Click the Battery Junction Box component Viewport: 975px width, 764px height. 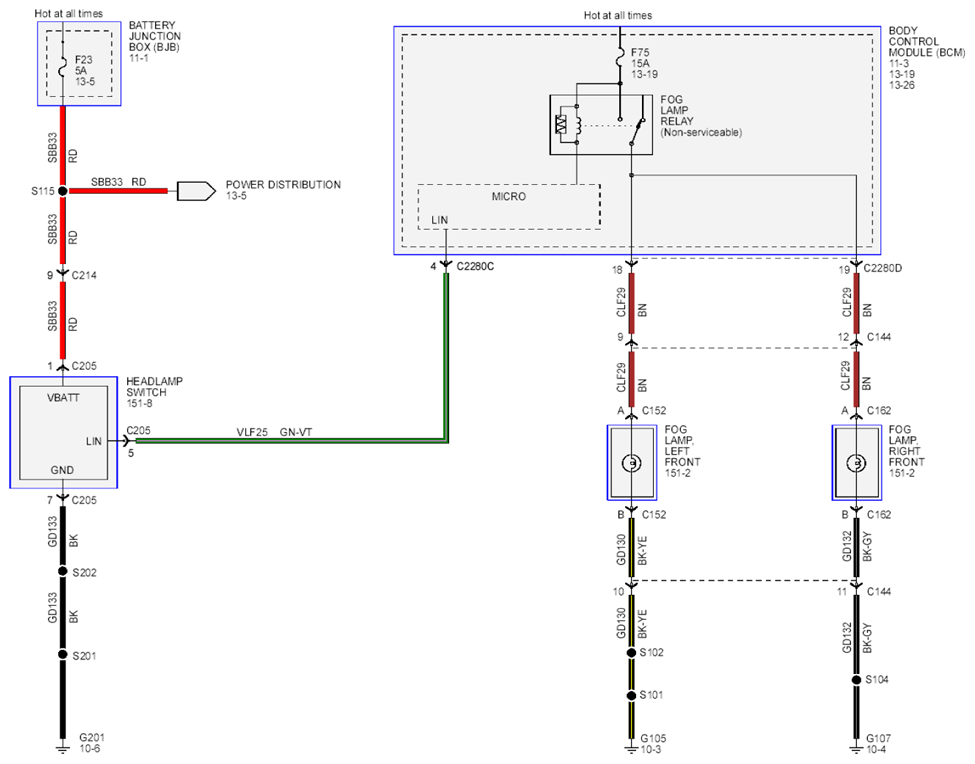click(79, 63)
